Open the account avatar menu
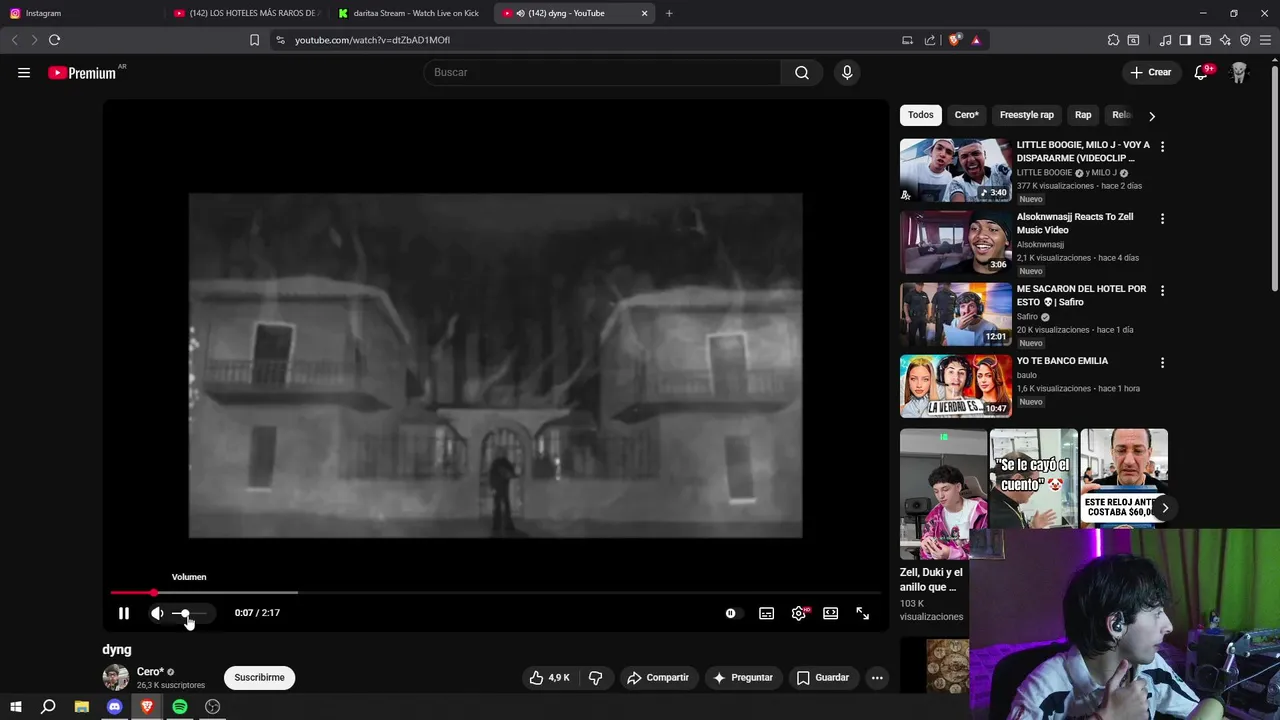This screenshot has width=1280, height=720. pyautogui.click(x=1239, y=72)
